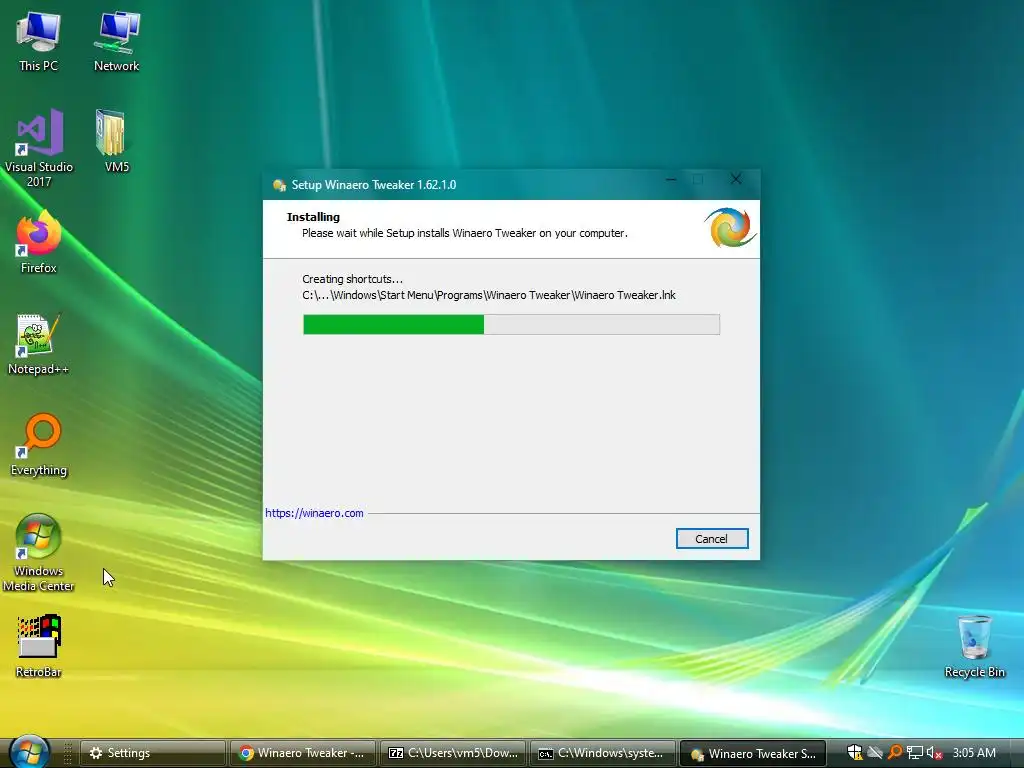Click the setup window title bar icon
The height and width of the screenshot is (768, 1024).
point(280,185)
